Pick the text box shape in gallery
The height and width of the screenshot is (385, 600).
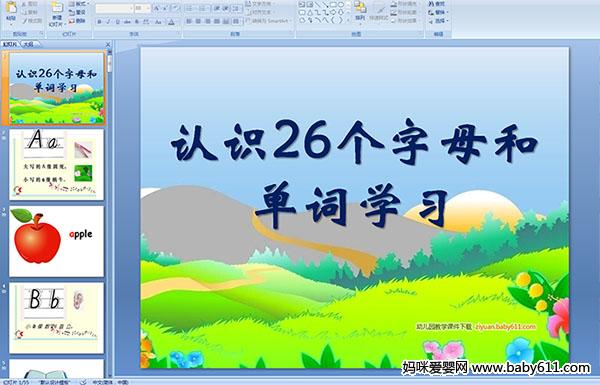click(302, 4)
